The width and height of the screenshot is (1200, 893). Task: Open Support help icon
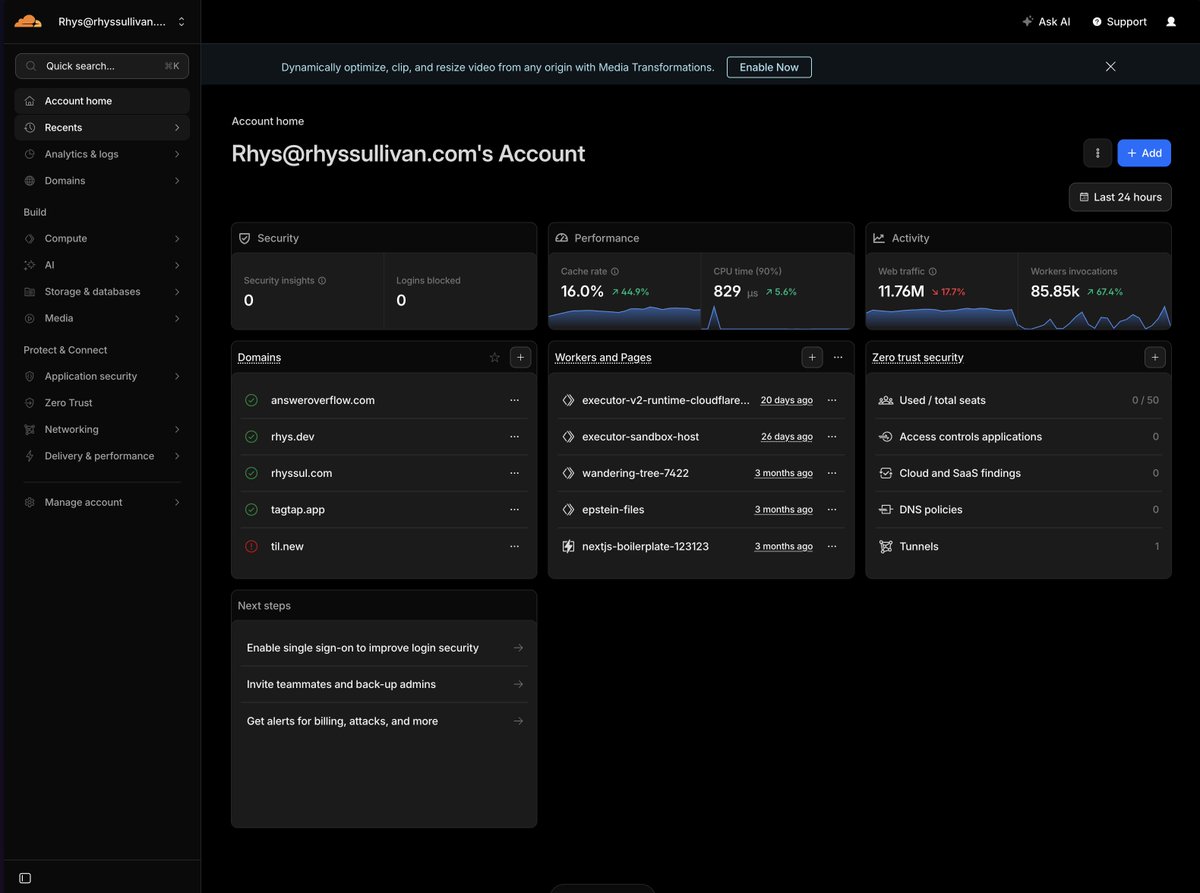tap(1119, 21)
